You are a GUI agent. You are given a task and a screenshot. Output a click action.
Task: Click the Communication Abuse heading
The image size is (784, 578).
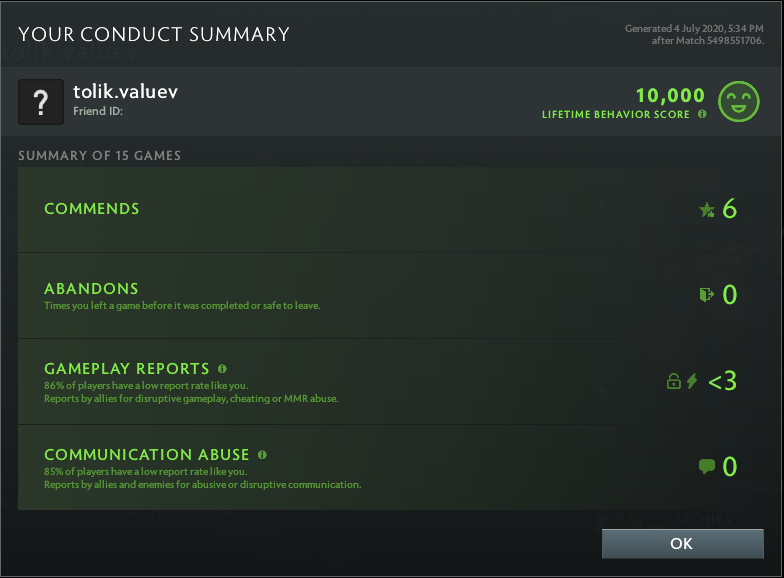point(147,455)
